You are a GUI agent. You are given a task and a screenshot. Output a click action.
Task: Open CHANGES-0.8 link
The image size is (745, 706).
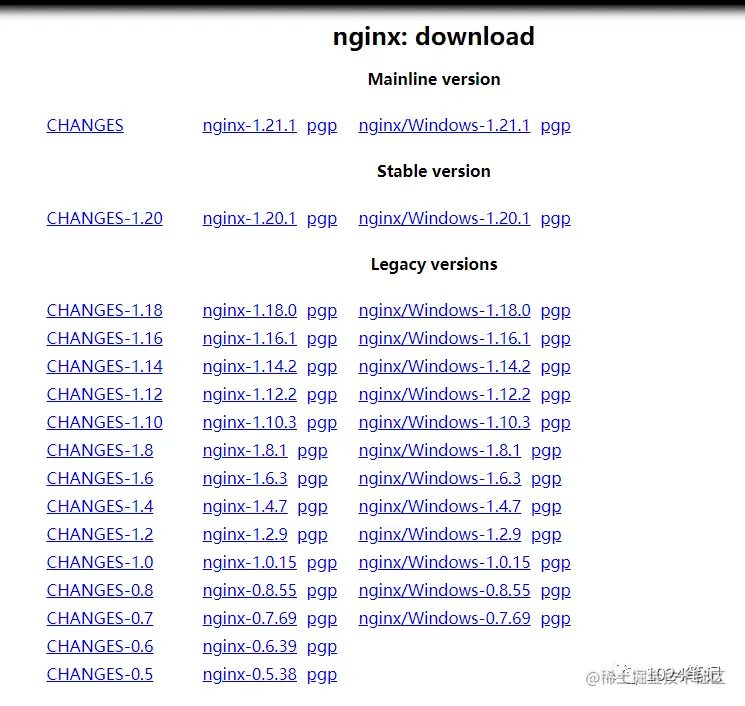pyautogui.click(x=100, y=591)
